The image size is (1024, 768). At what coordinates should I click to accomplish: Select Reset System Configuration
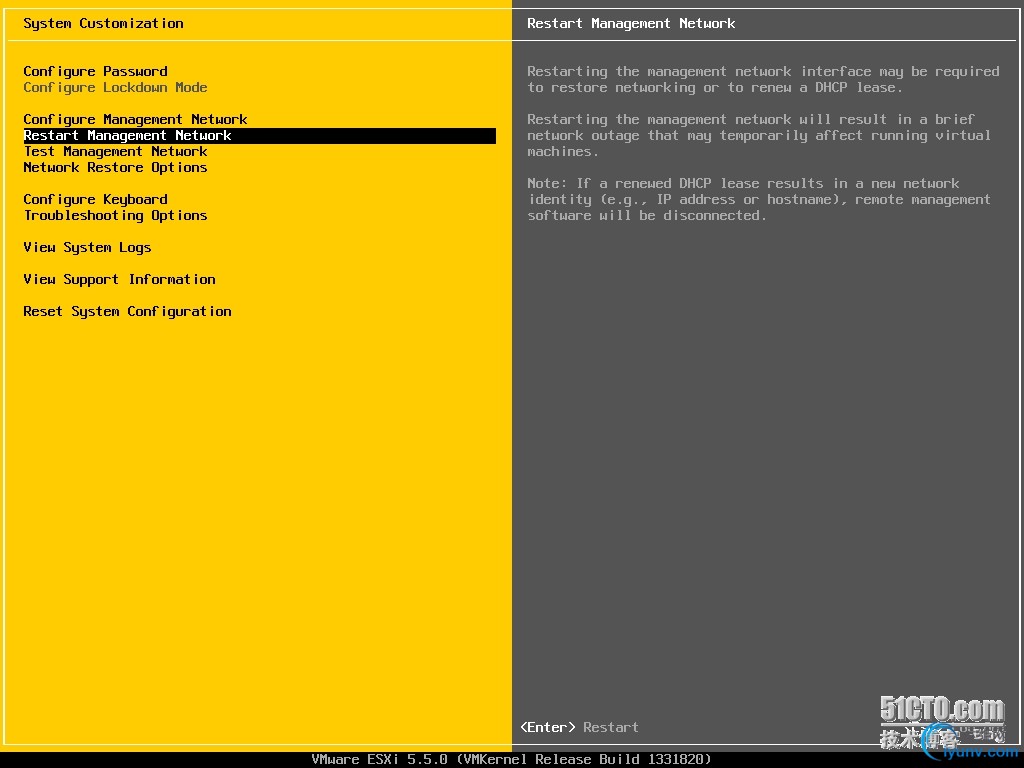click(127, 312)
